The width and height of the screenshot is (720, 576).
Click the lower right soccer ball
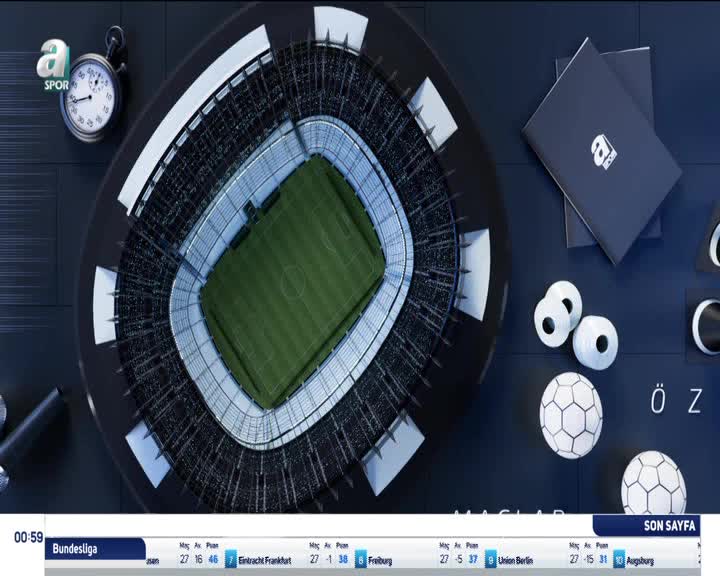coord(653,484)
